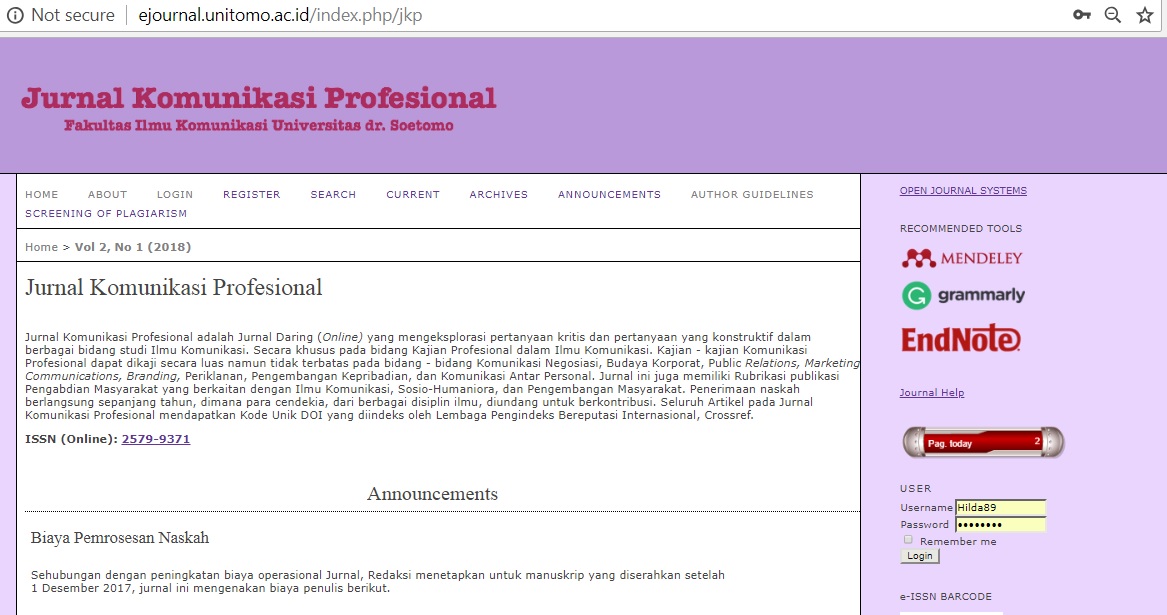
Task: Open the ARCHIVES menu item
Action: pyautogui.click(x=498, y=195)
